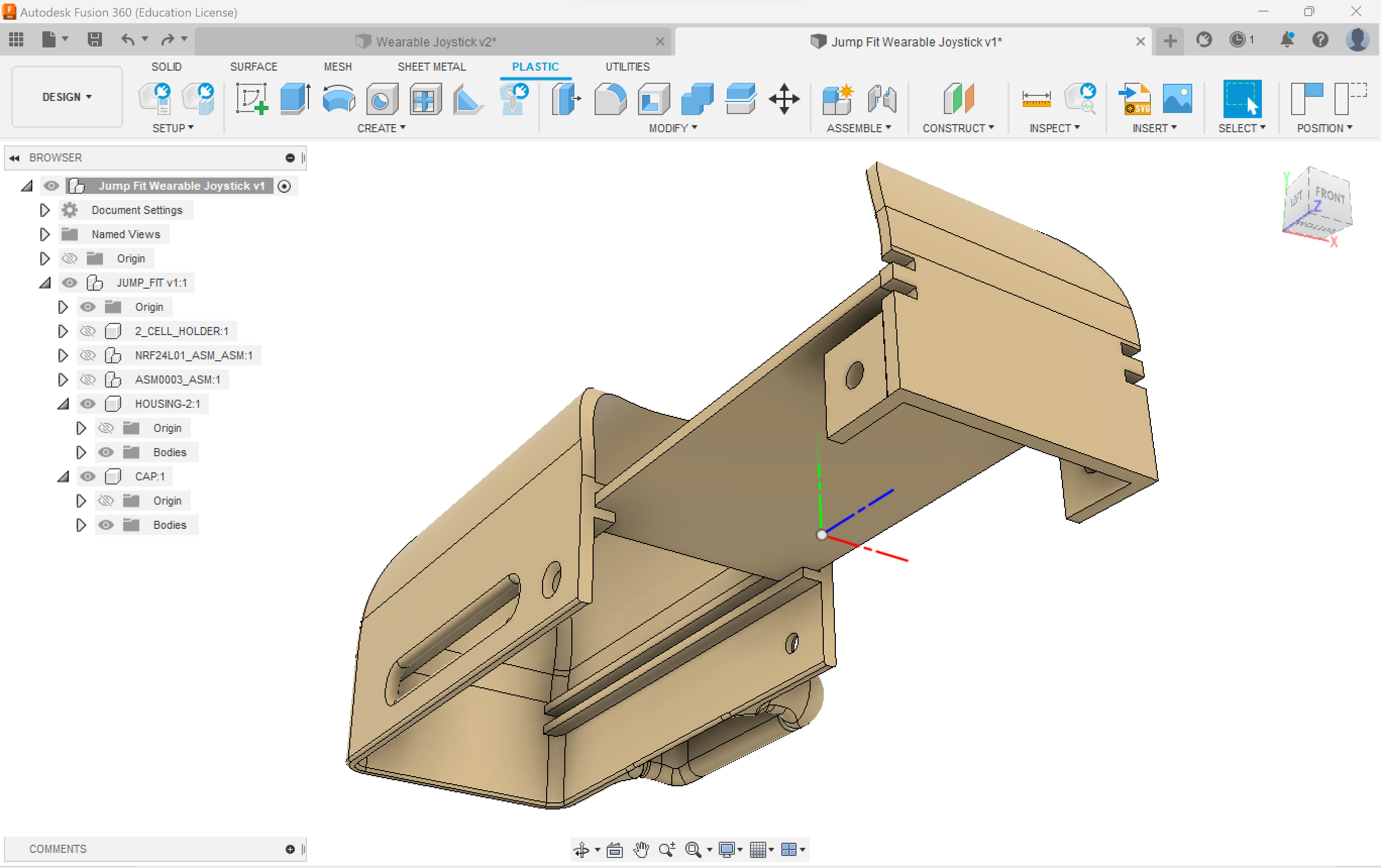Show the hidden 2_CELL_HOLDER:1 component
Image resolution: width=1381 pixels, height=868 pixels.
pyautogui.click(x=88, y=332)
